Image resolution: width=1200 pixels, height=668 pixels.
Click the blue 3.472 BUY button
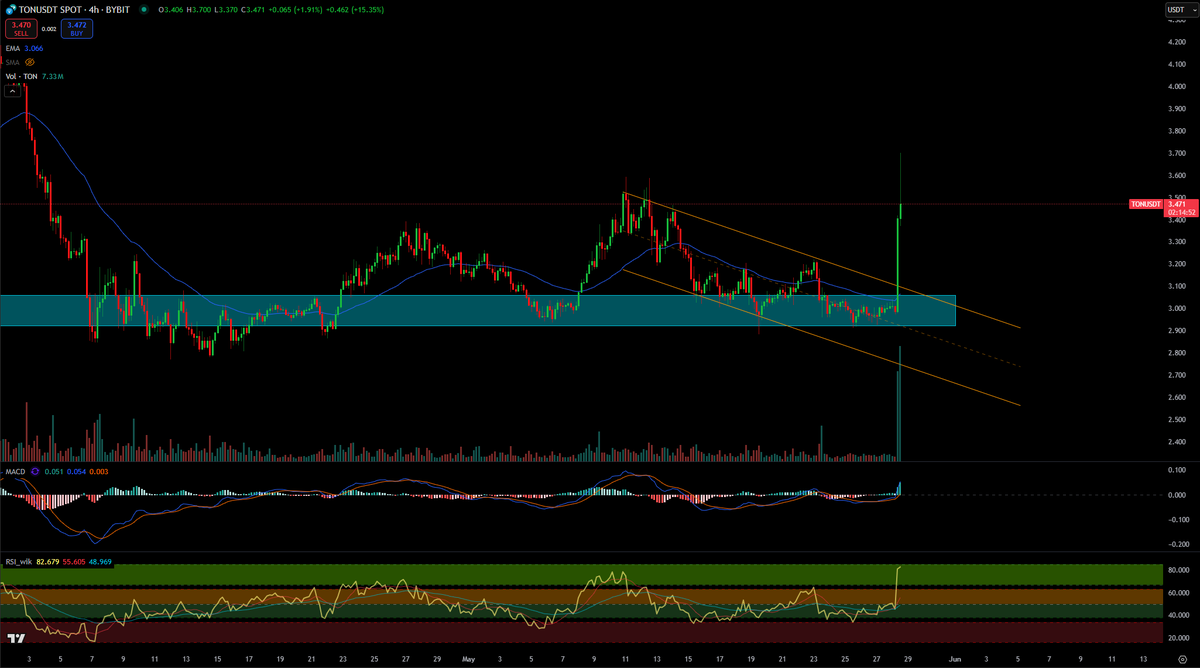point(78,29)
